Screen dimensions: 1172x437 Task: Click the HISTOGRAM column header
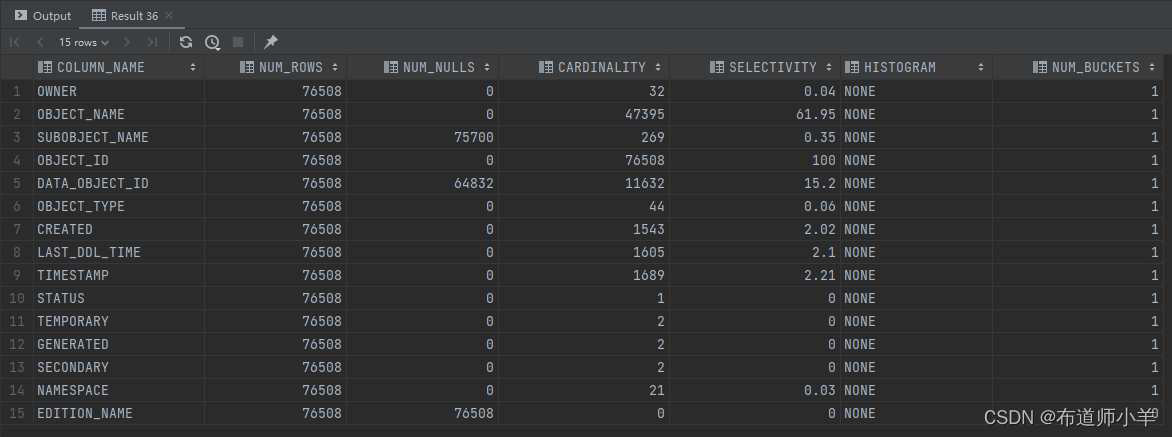899,68
